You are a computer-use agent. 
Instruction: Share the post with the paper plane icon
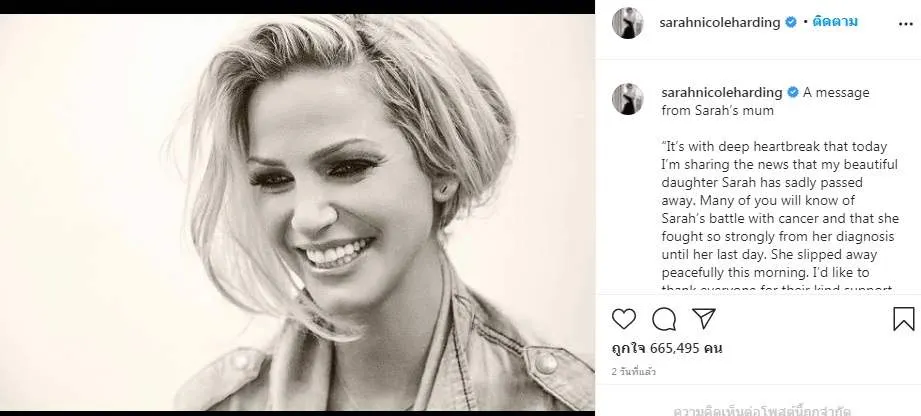click(704, 318)
